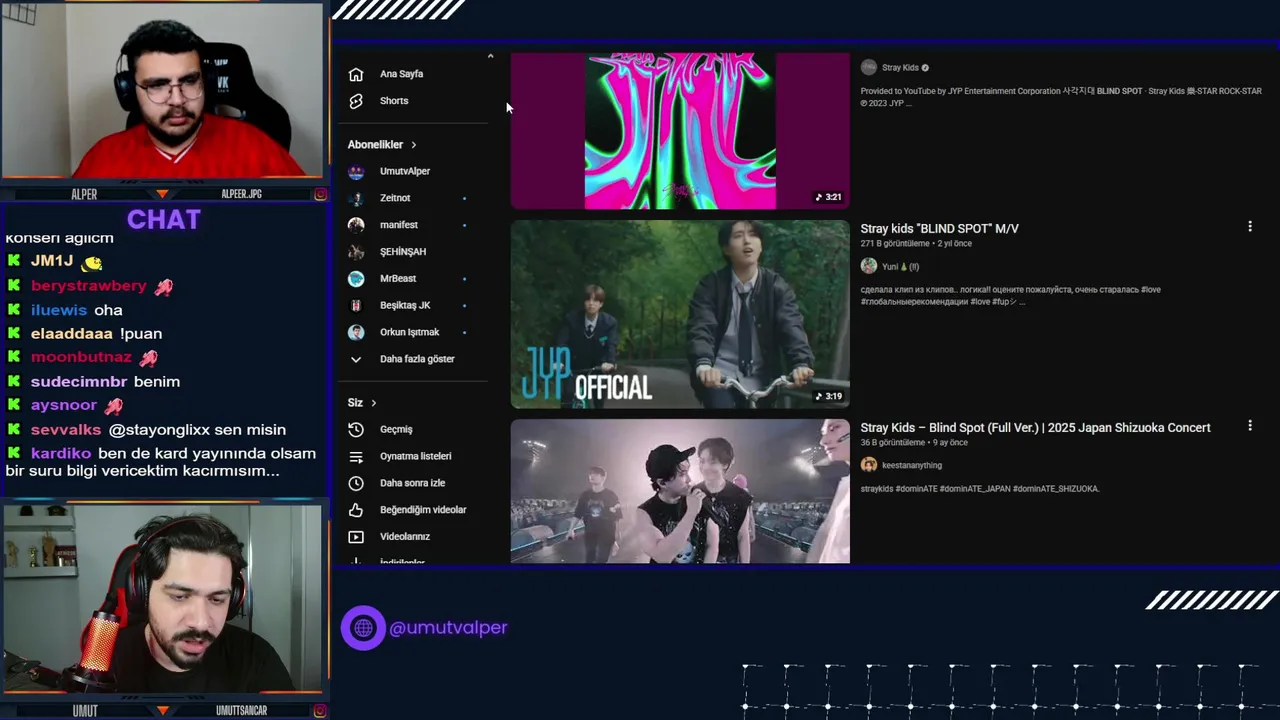Open Beşiktaş JK channel avatar
Viewport: 1280px width, 720px height.
(x=356, y=305)
